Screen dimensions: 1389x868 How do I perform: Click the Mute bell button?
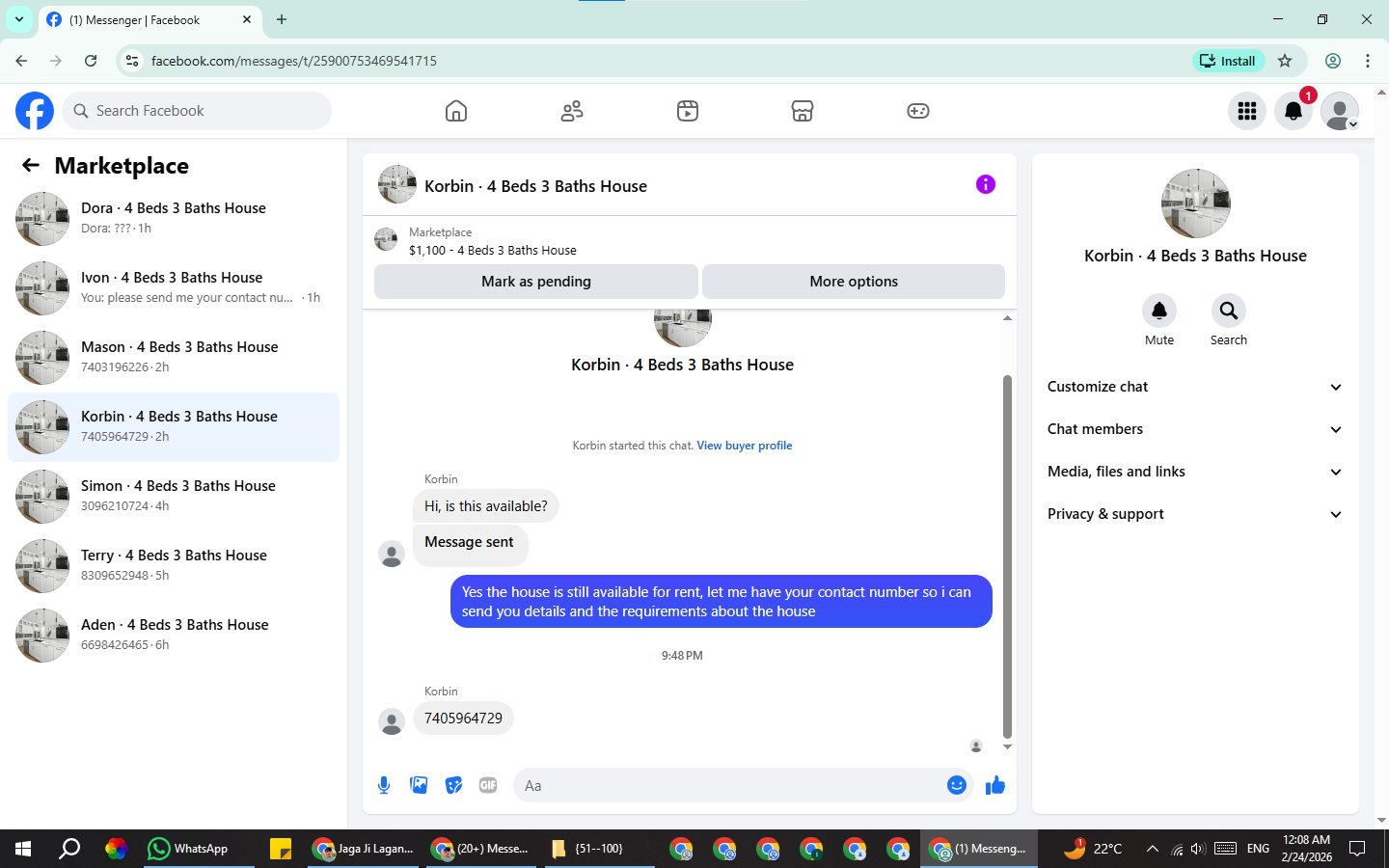[x=1159, y=311]
